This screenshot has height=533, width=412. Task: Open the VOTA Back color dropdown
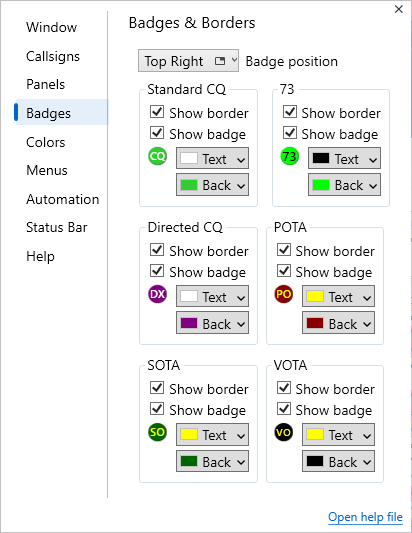339,461
